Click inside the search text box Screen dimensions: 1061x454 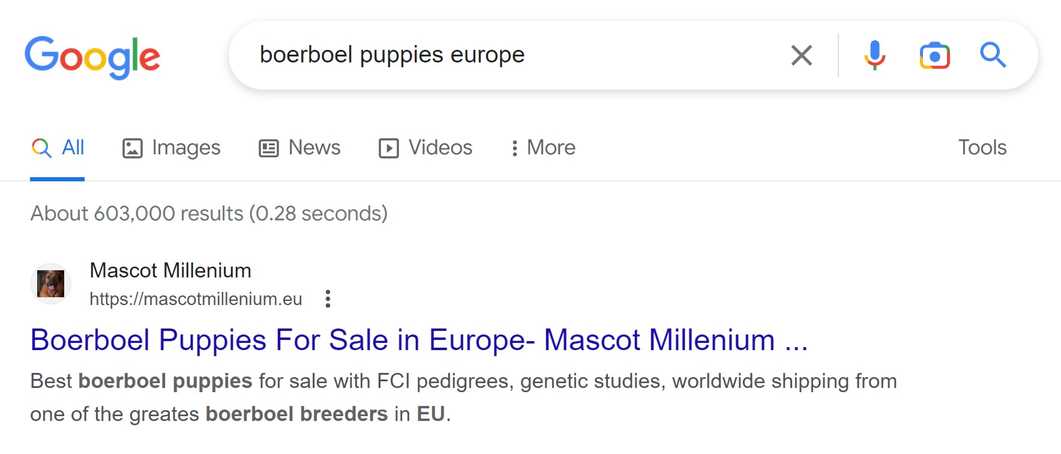point(500,55)
